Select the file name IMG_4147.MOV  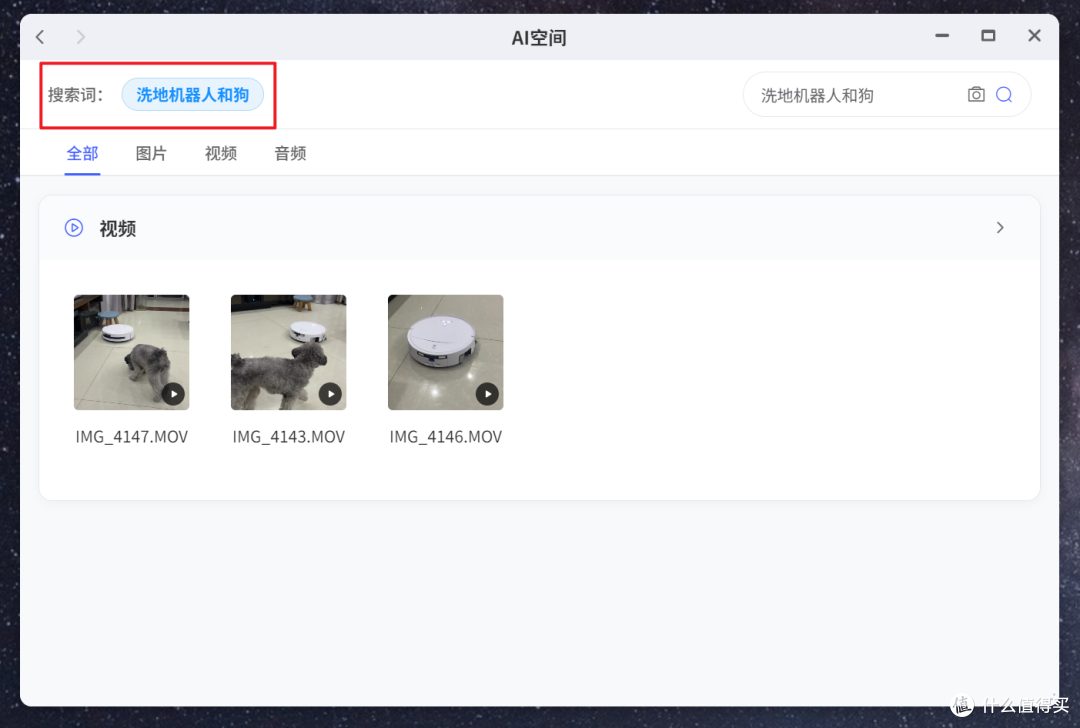[132, 437]
